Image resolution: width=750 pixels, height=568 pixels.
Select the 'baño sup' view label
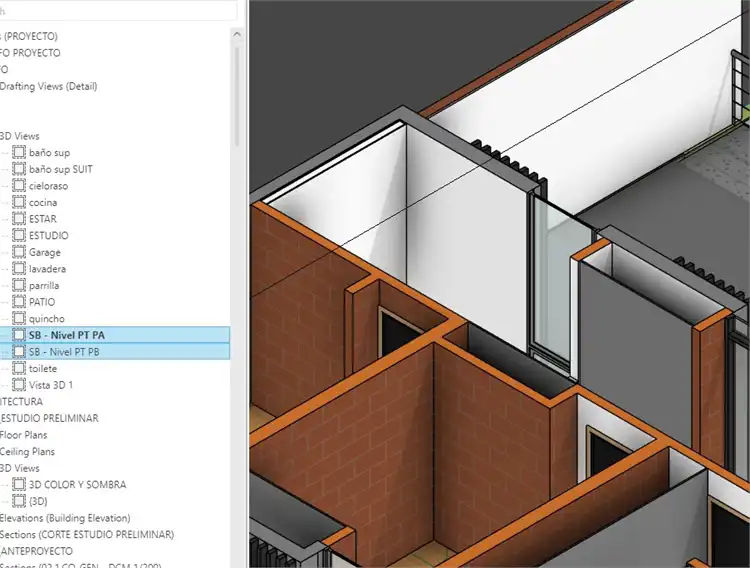tap(49, 153)
